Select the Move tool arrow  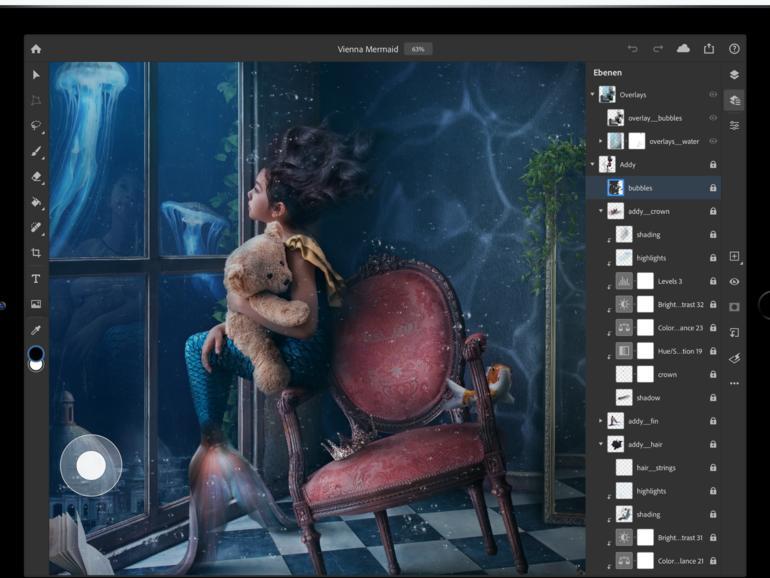click(x=36, y=75)
